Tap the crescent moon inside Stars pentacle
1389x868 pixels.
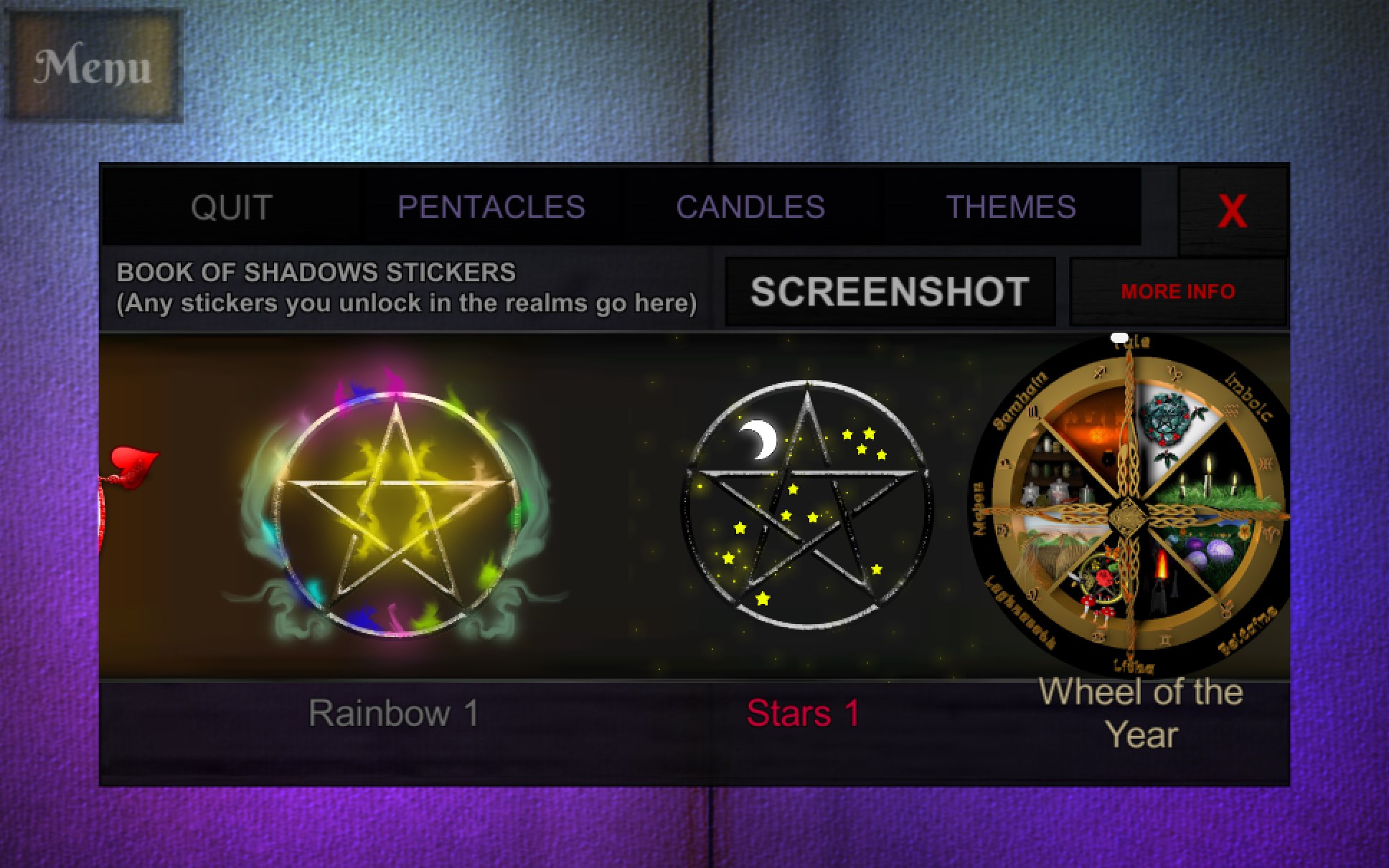tap(759, 439)
